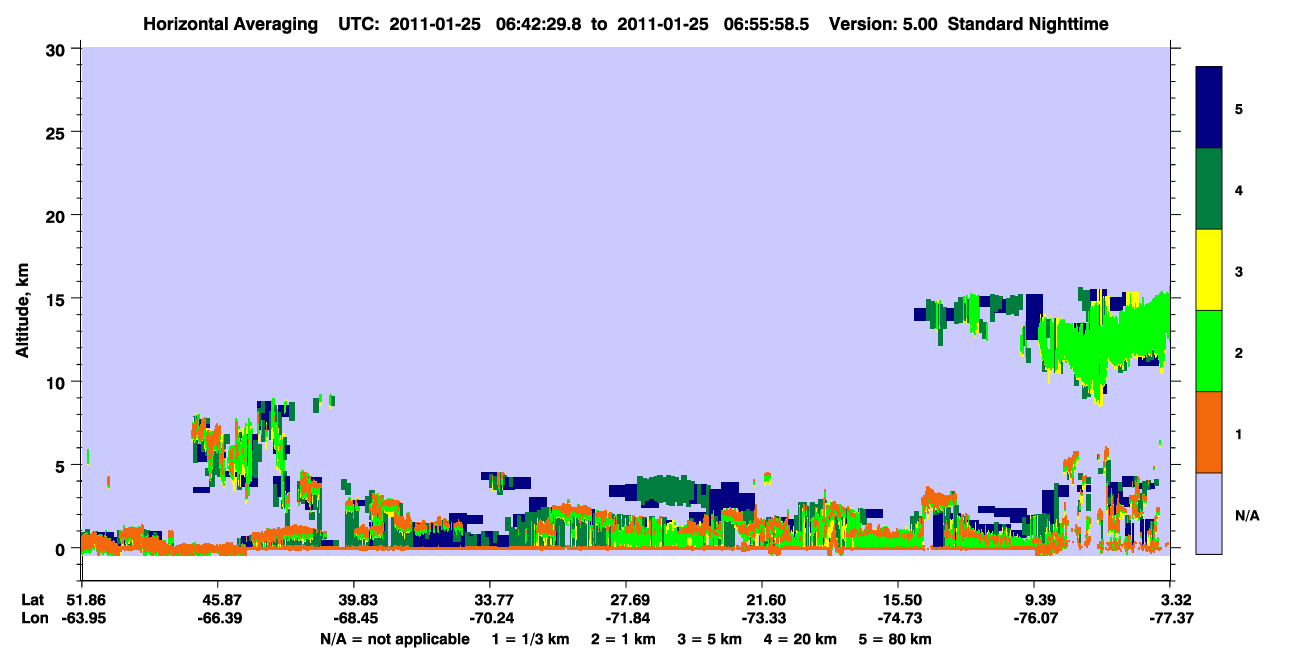
Task: Click the '3 = 5 km' legend entry
Action: (x=710, y=638)
